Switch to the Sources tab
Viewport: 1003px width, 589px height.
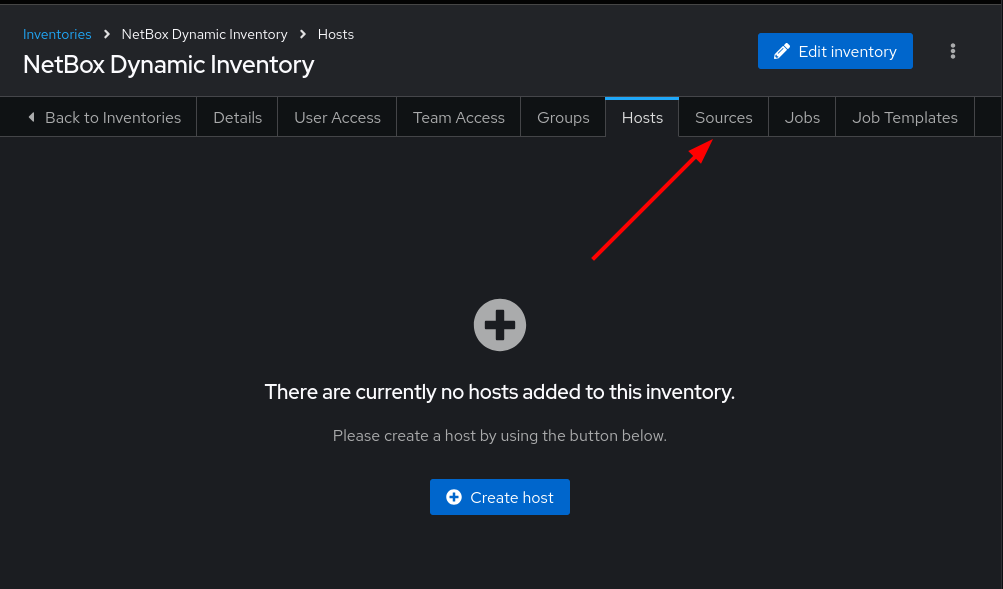click(x=723, y=118)
